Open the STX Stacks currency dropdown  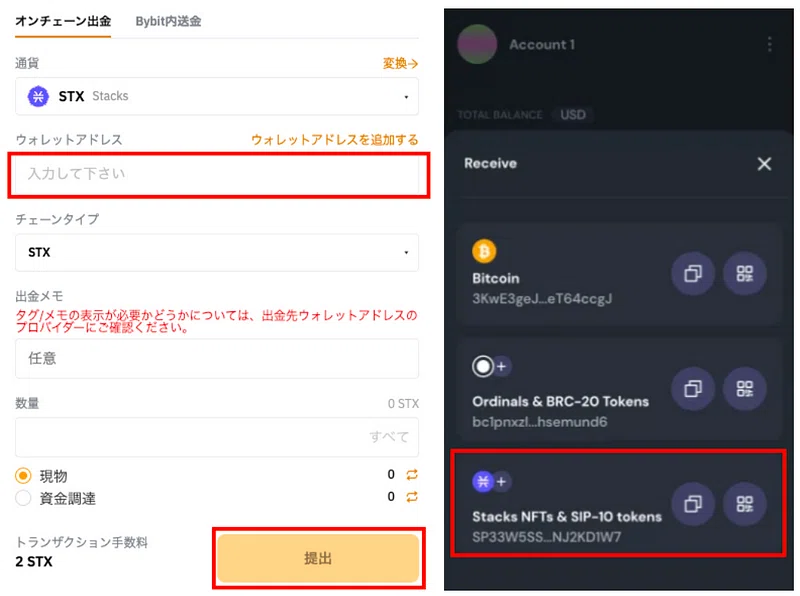pyautogui.click(x=217, y=96)
